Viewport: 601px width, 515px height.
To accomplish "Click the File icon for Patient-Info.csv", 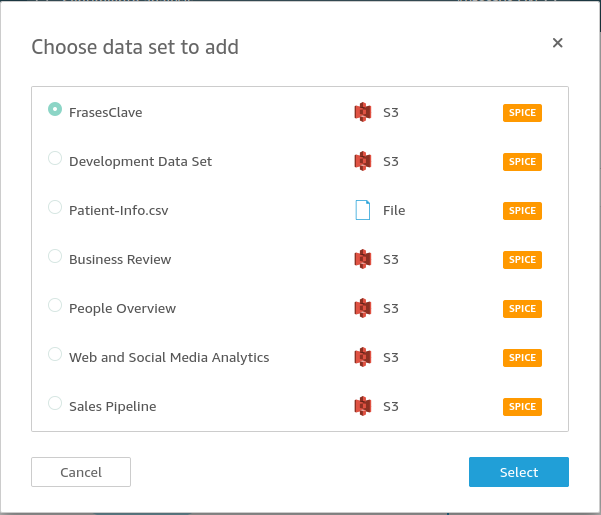I will coord(362,211).
